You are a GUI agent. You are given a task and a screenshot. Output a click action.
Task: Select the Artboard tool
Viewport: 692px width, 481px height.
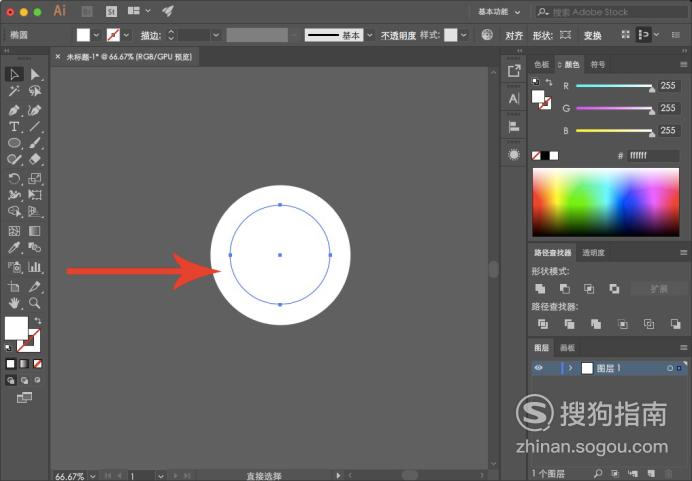click(x=14, y=287)
